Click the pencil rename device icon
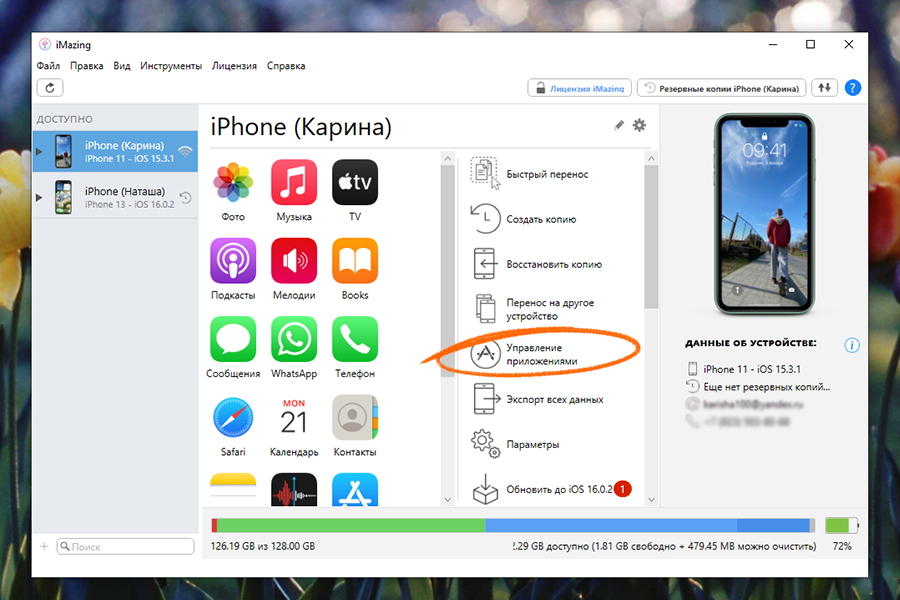 (x=619, y=125)
